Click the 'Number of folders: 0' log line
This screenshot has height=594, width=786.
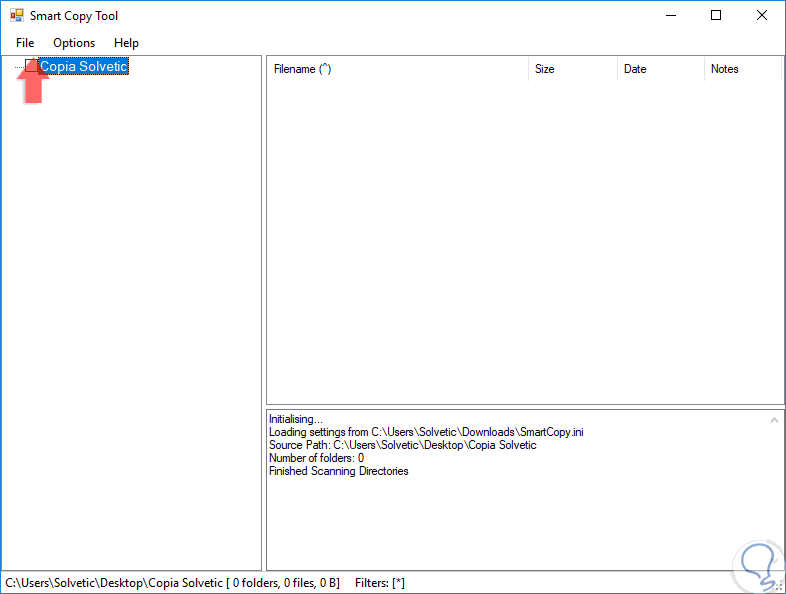pos(316,458)
